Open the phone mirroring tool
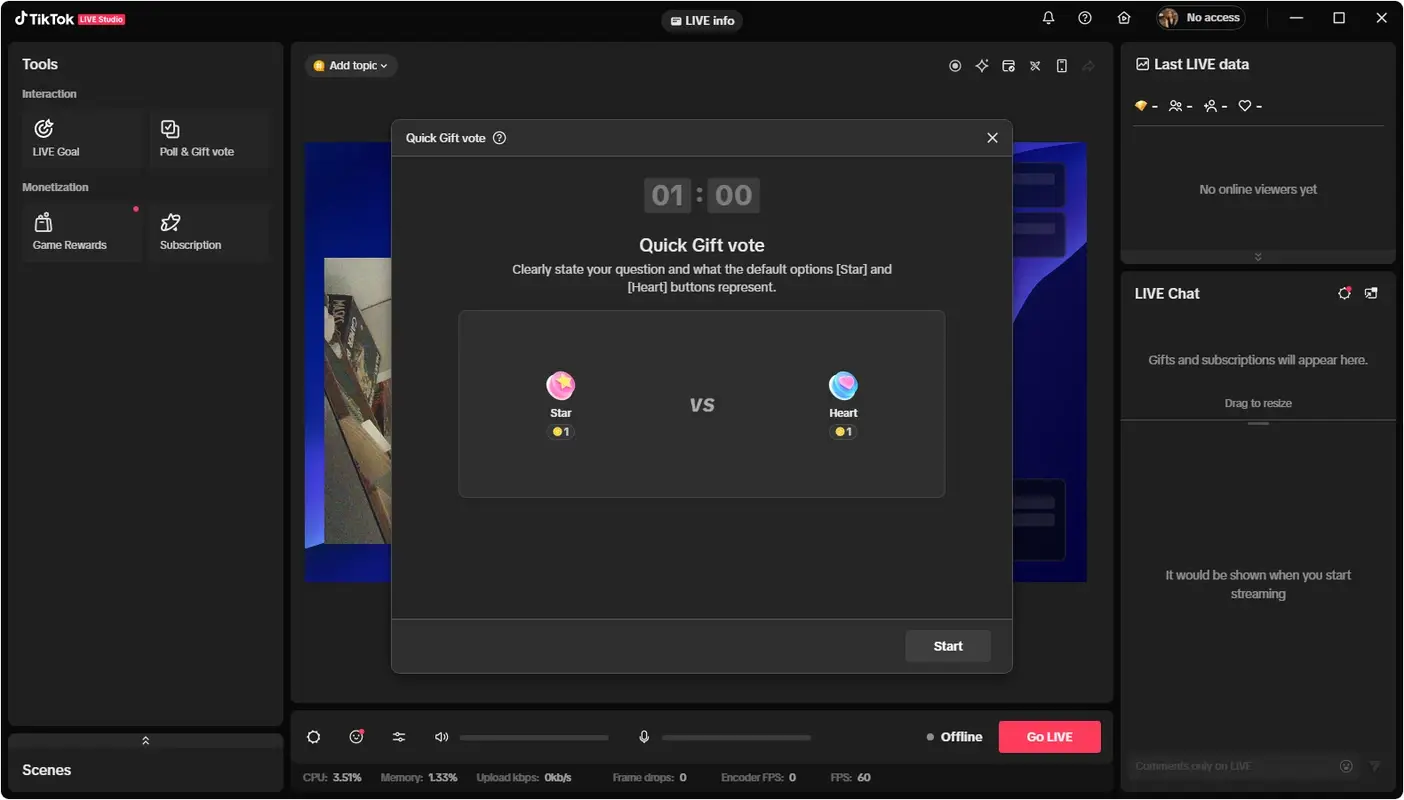This screenshot has width=1404, height=800. [1061, 65]
